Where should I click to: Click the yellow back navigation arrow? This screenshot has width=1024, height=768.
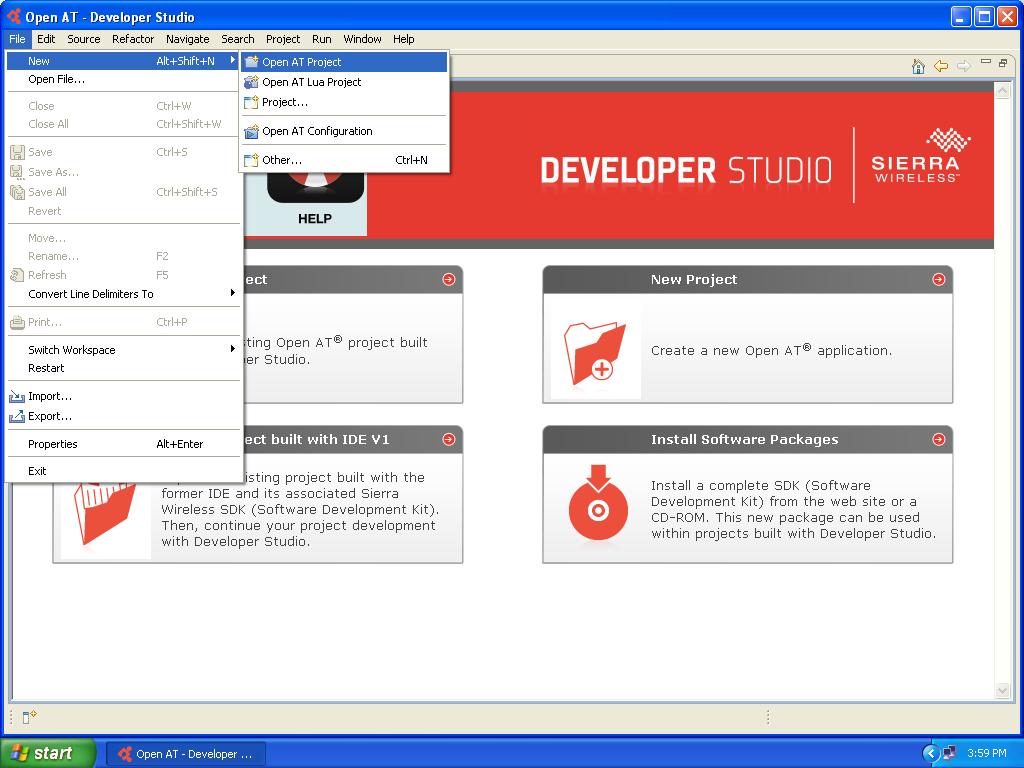941,66
